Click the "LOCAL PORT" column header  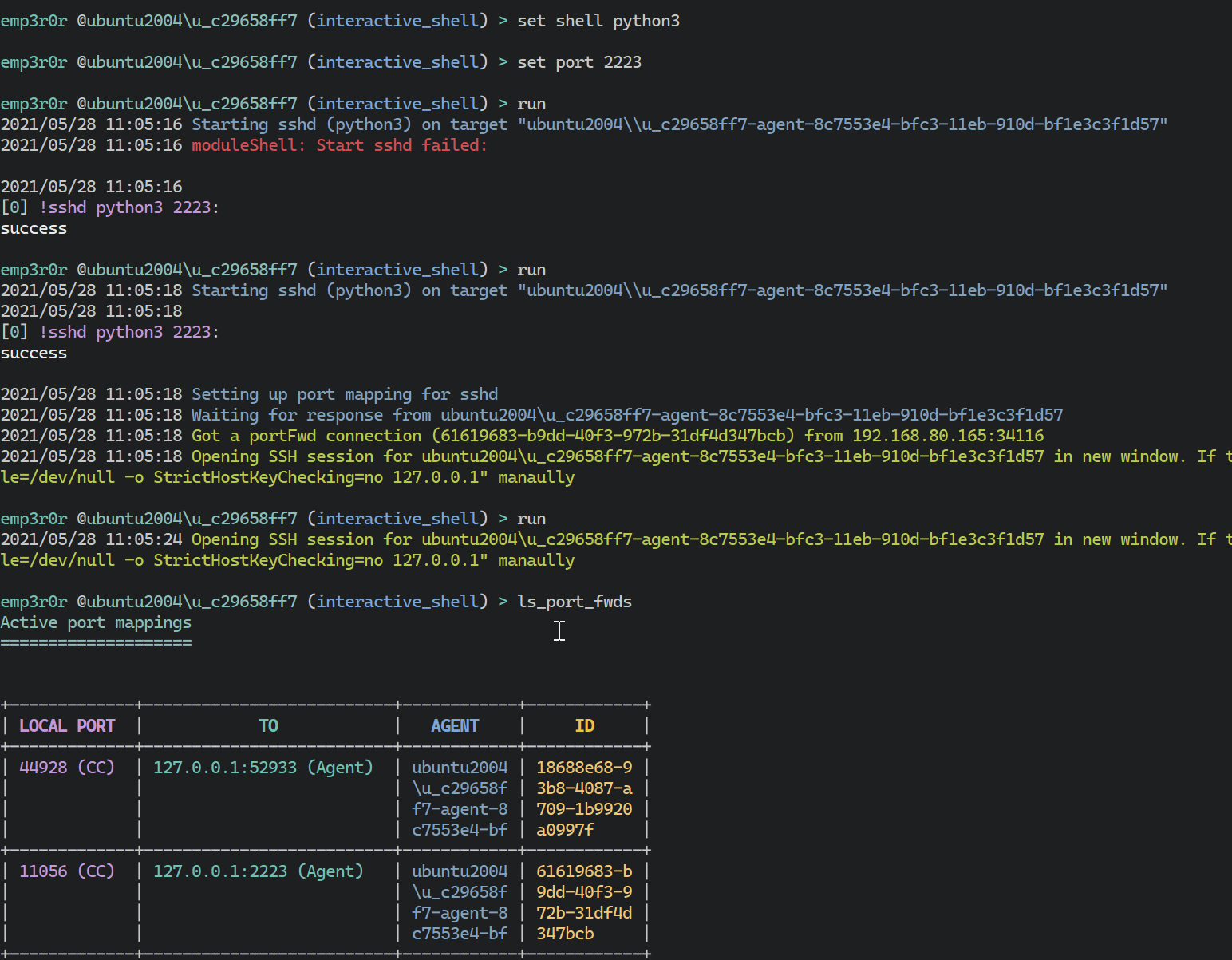pyautogui.click(x=67, y=726)
